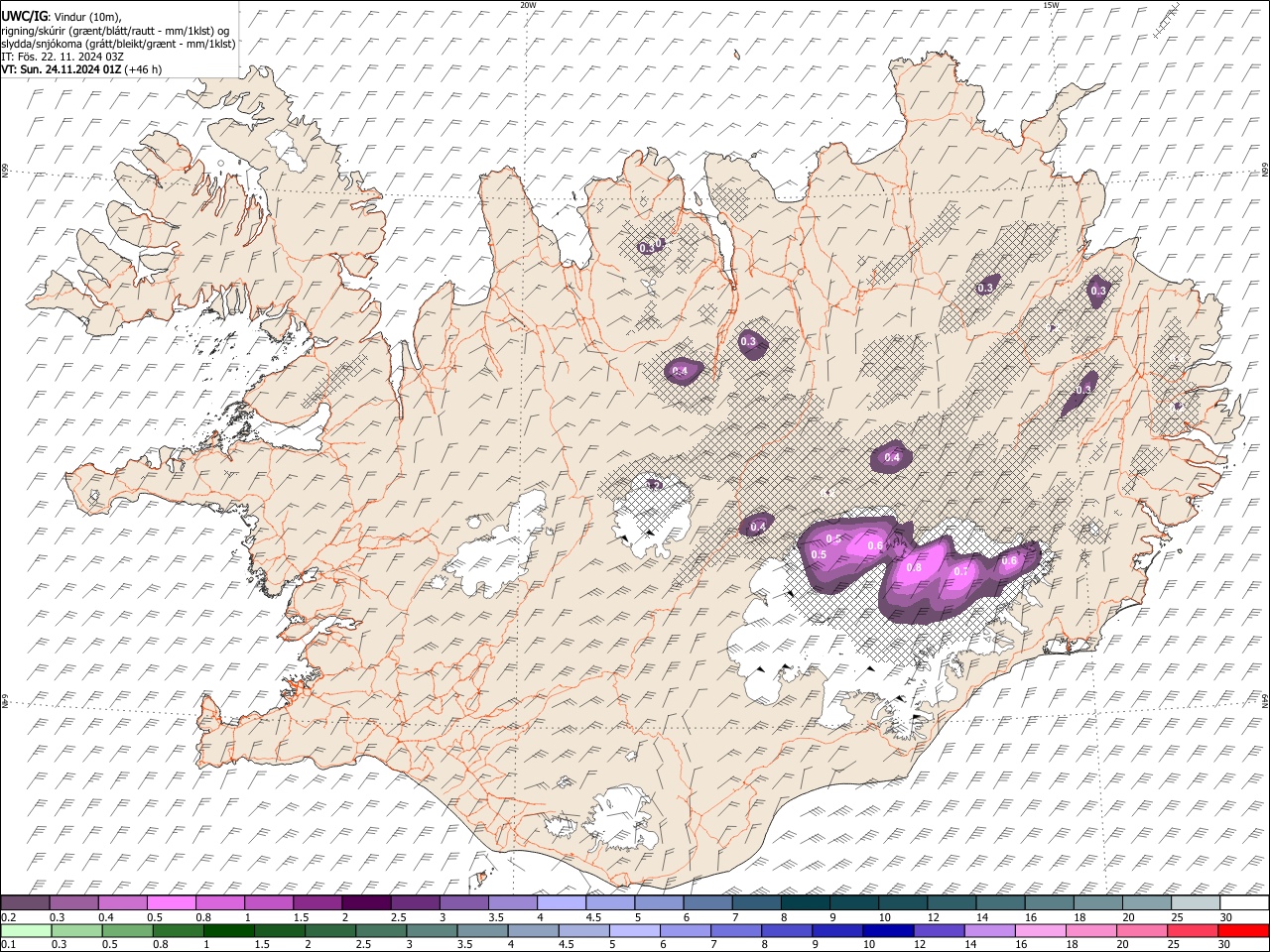Pick the white swatch labeled 30 in upper legend
The image size is (1270, 952).
pos(1245,903)
